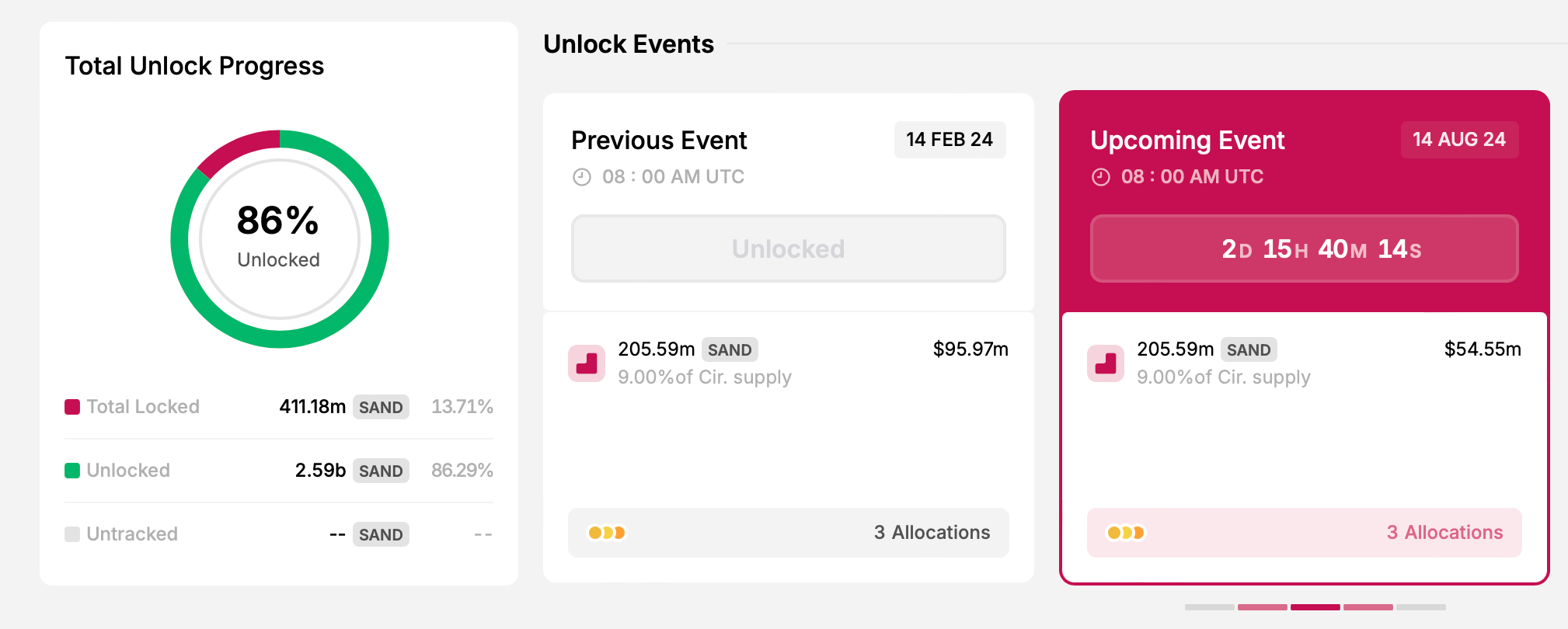Click the SAND token icon in Upcoming Event
Viewport: 1568px width, 629px height.
[x=1106, y=363]
